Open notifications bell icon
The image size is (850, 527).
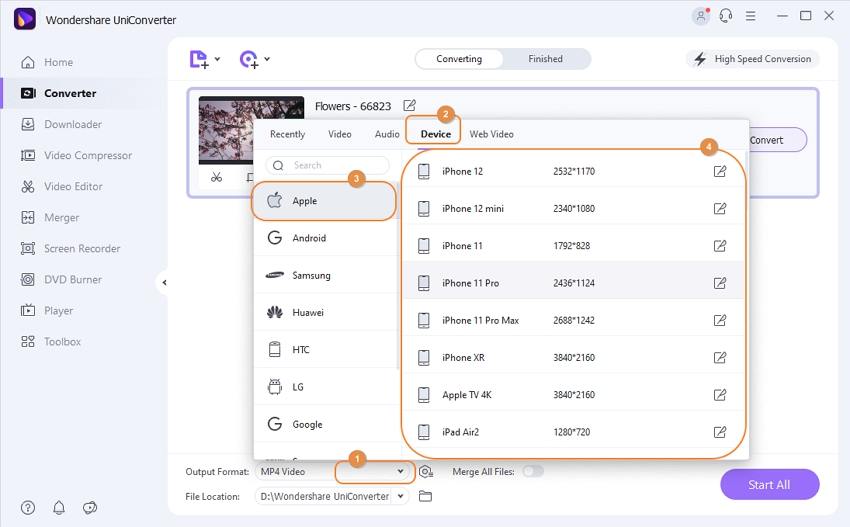pyautogui.click(x=59, y=507)
